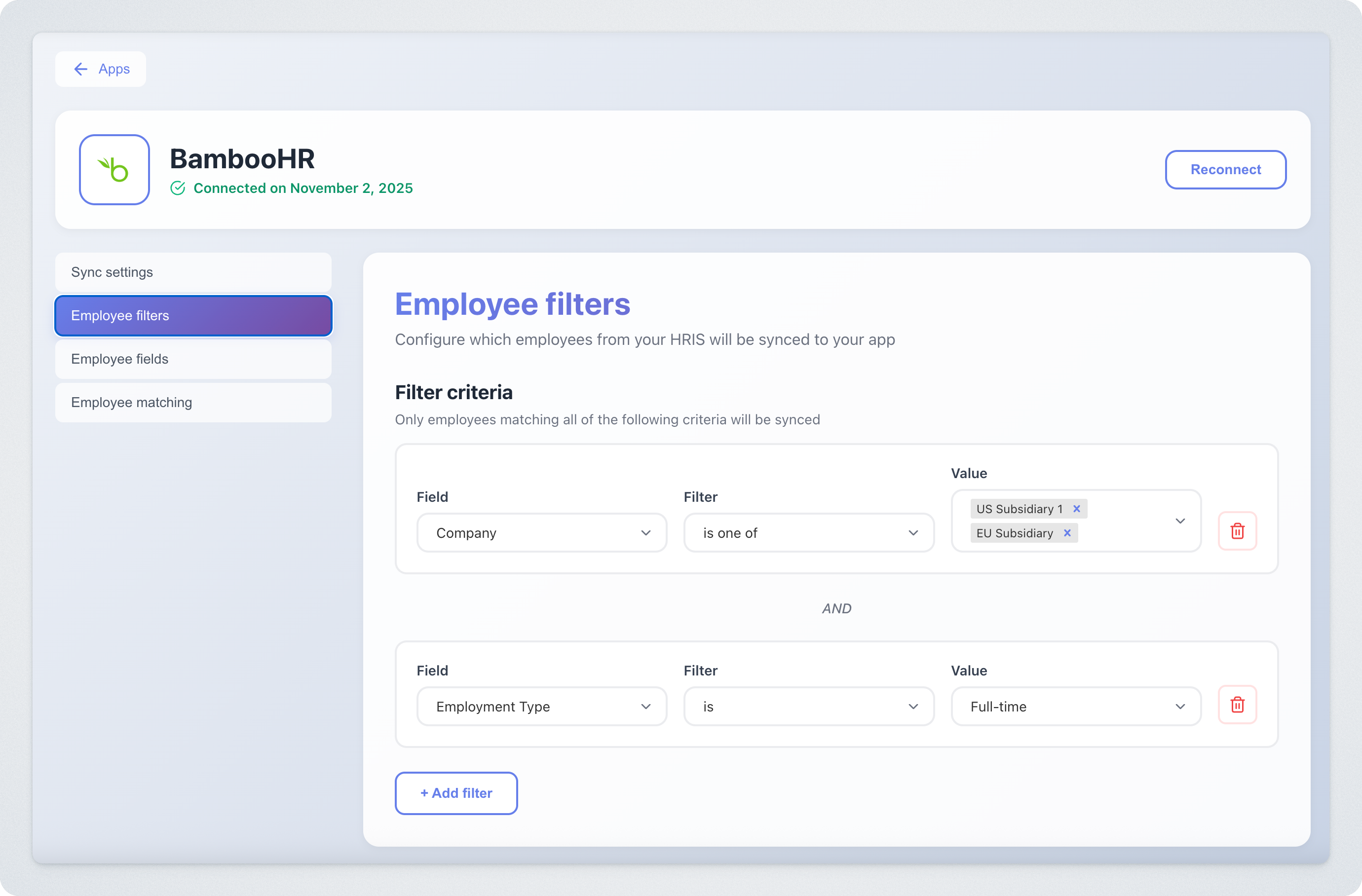Click the green connected checkmark icon
The width and height of the screenshot is (1362, 896).
178,188
